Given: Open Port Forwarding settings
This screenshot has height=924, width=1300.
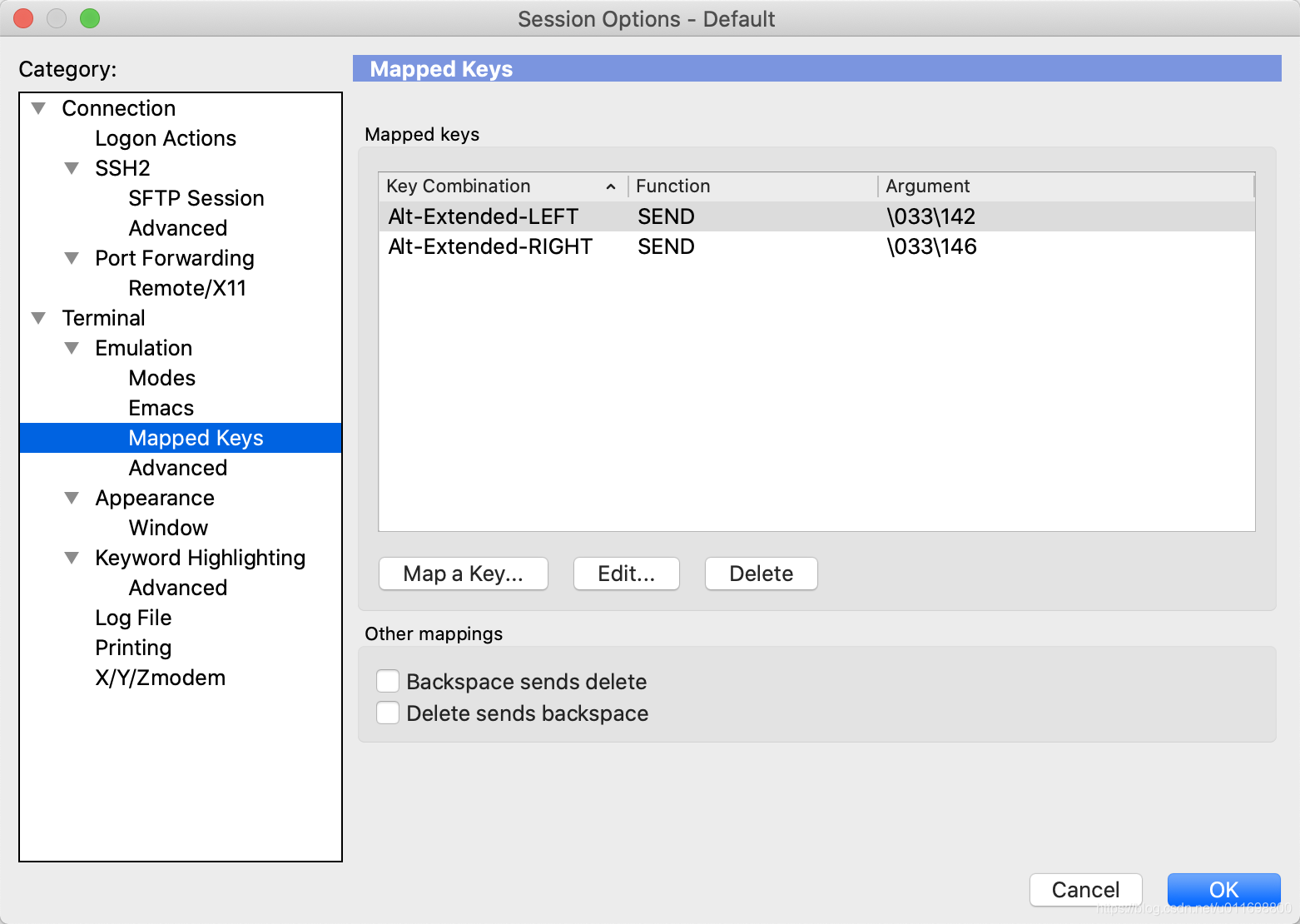Looking at the screenshot, I should pos(175,258).
